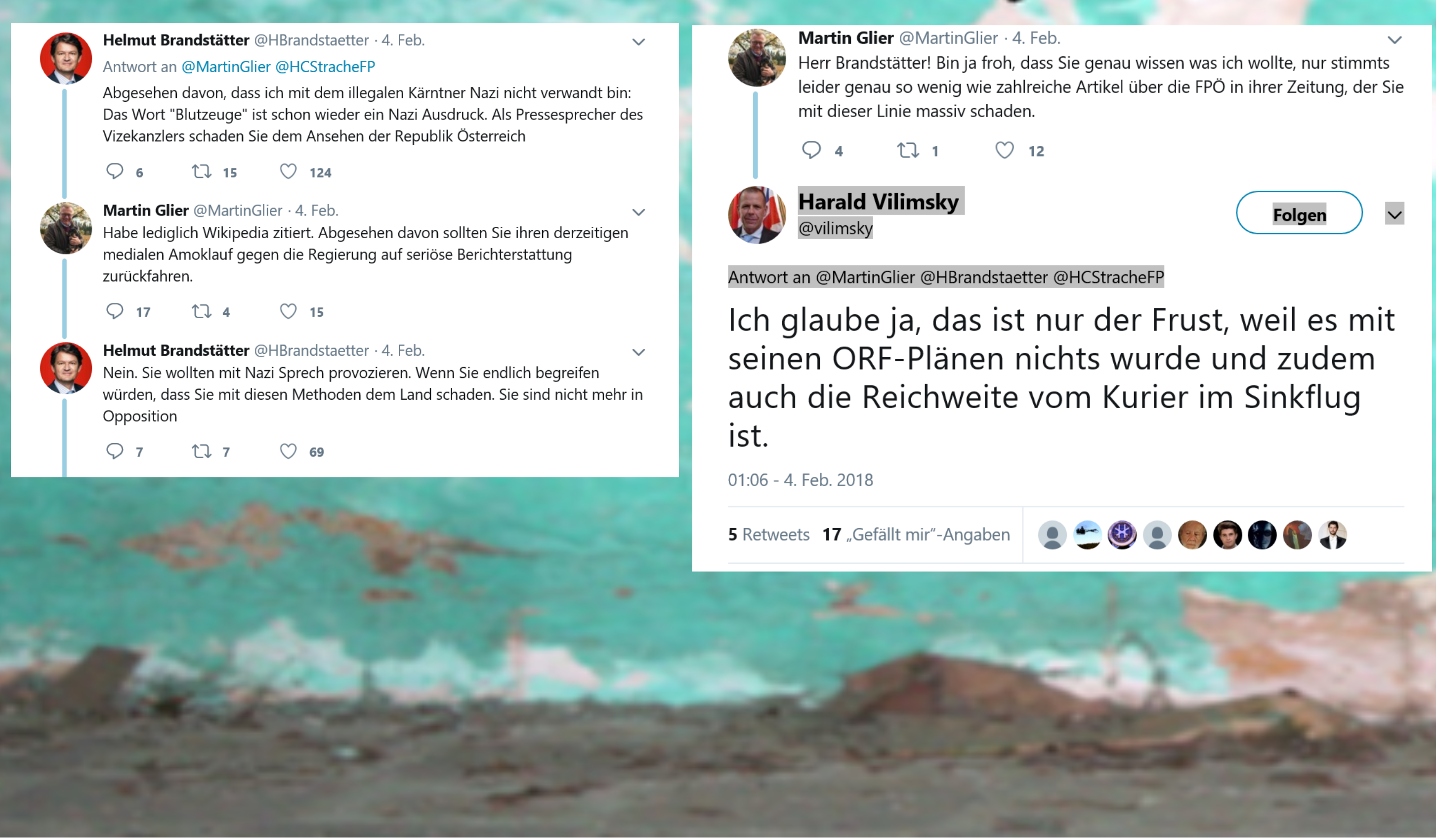Retweet Glier's tweet with 1 retweet
1436x840 pixels.
pyautogui.click(x=908, y=150)
